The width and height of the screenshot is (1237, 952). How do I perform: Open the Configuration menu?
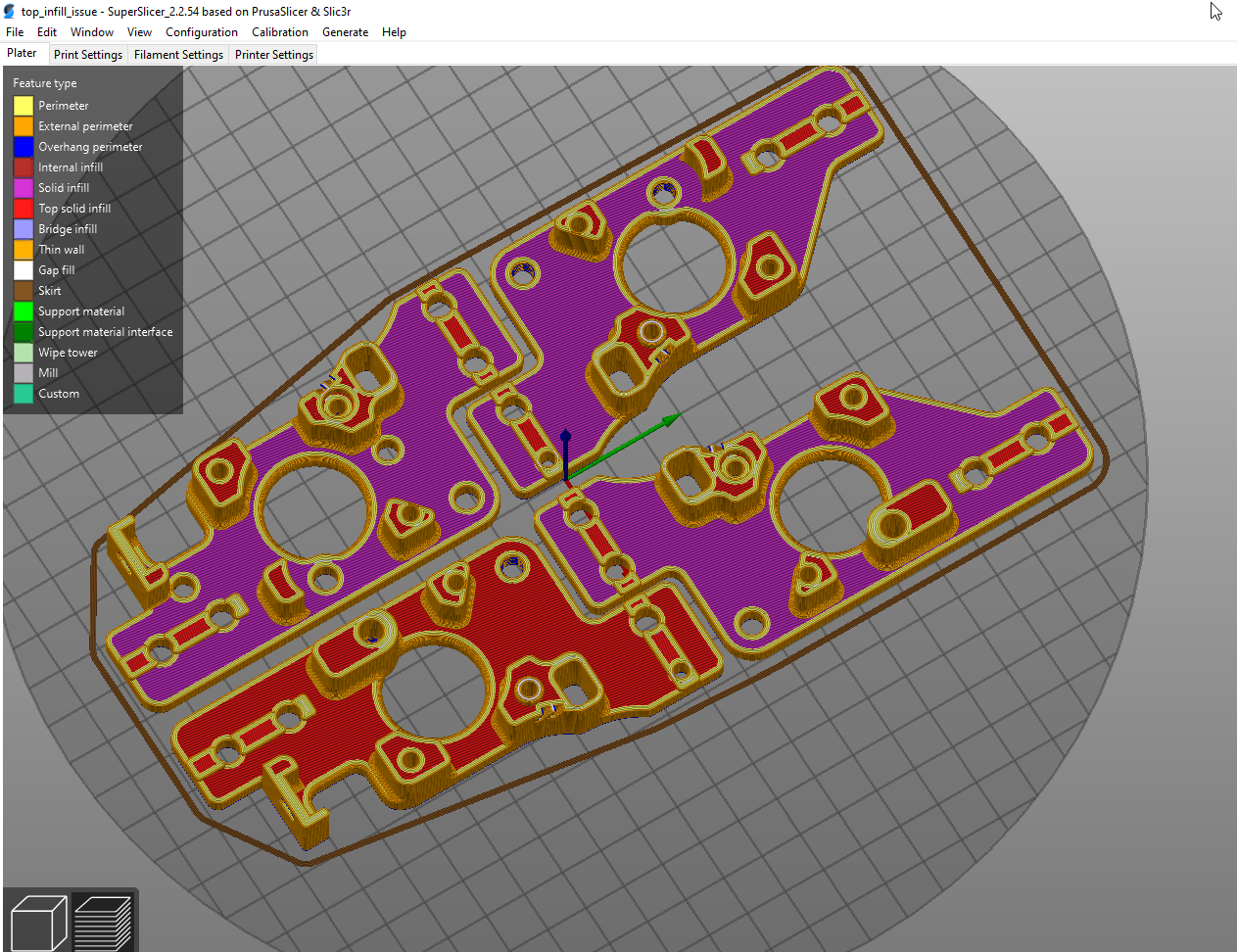pyautogui.click(x=202, y=32)
